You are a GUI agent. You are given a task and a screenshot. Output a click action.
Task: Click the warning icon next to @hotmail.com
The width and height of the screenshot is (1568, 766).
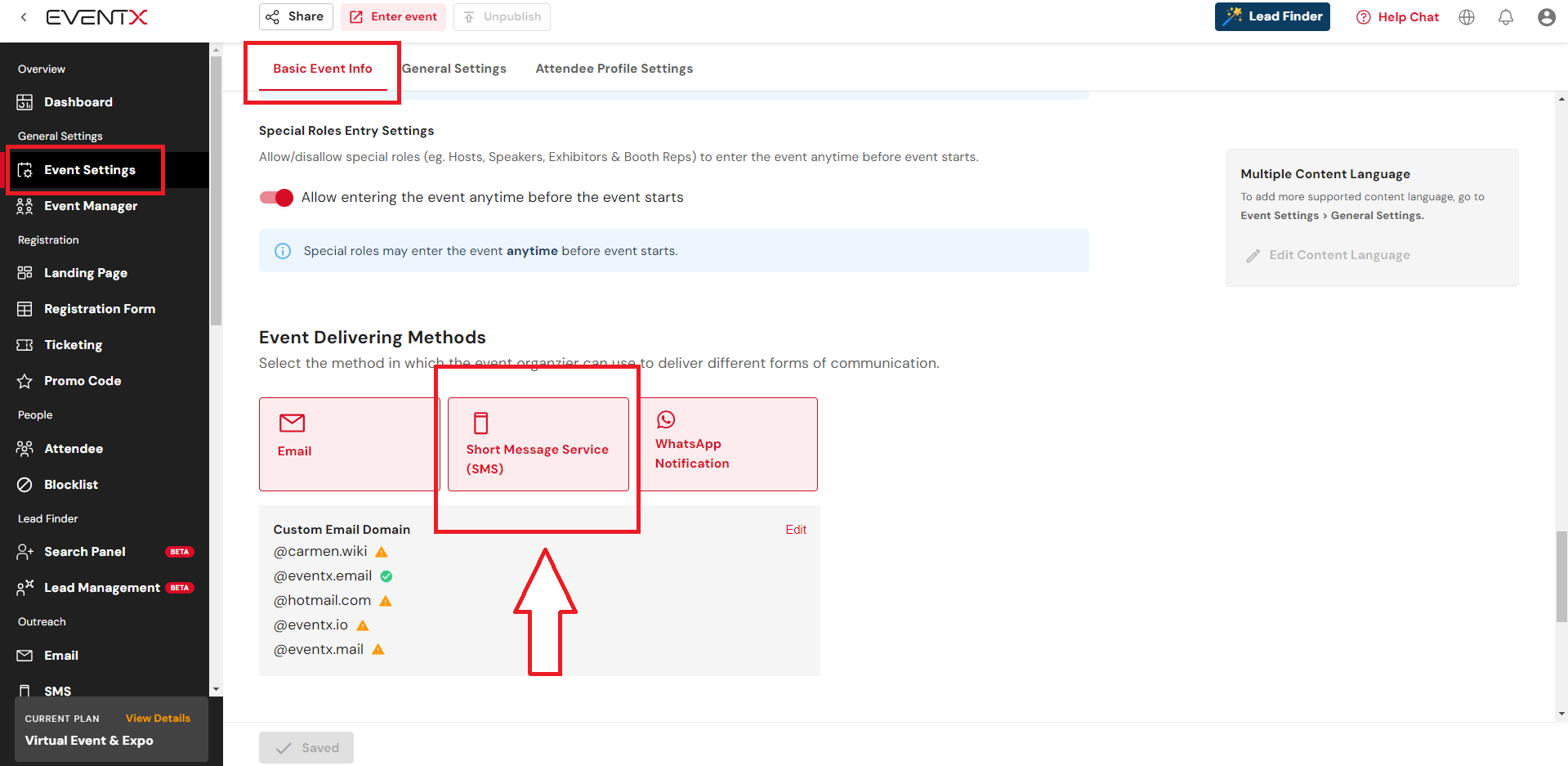coord(386,601)
